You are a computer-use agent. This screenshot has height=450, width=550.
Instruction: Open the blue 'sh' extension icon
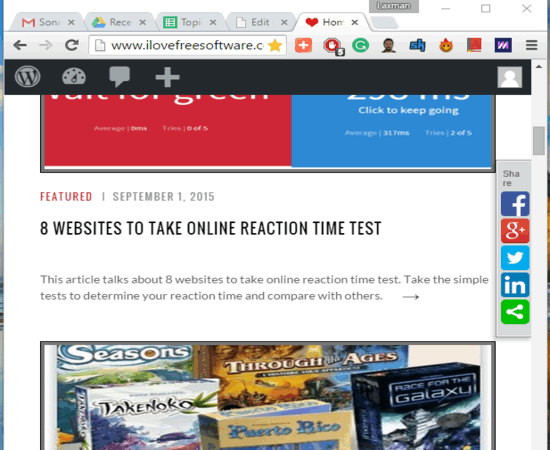417,45
